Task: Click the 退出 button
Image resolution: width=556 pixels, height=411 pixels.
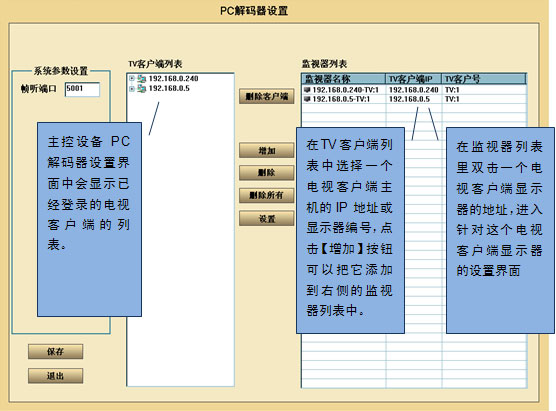Action: point(56,376)
